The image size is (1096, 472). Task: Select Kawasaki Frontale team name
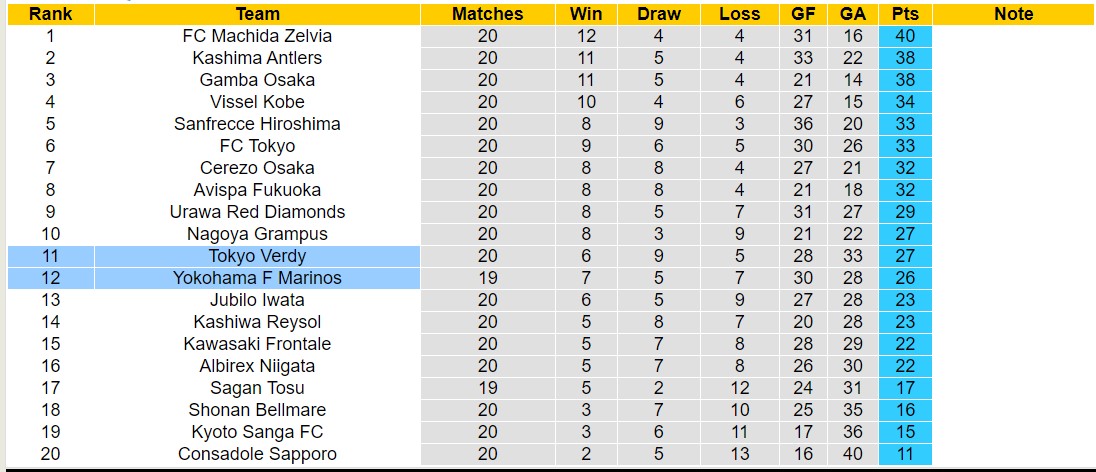coord(257,344)
